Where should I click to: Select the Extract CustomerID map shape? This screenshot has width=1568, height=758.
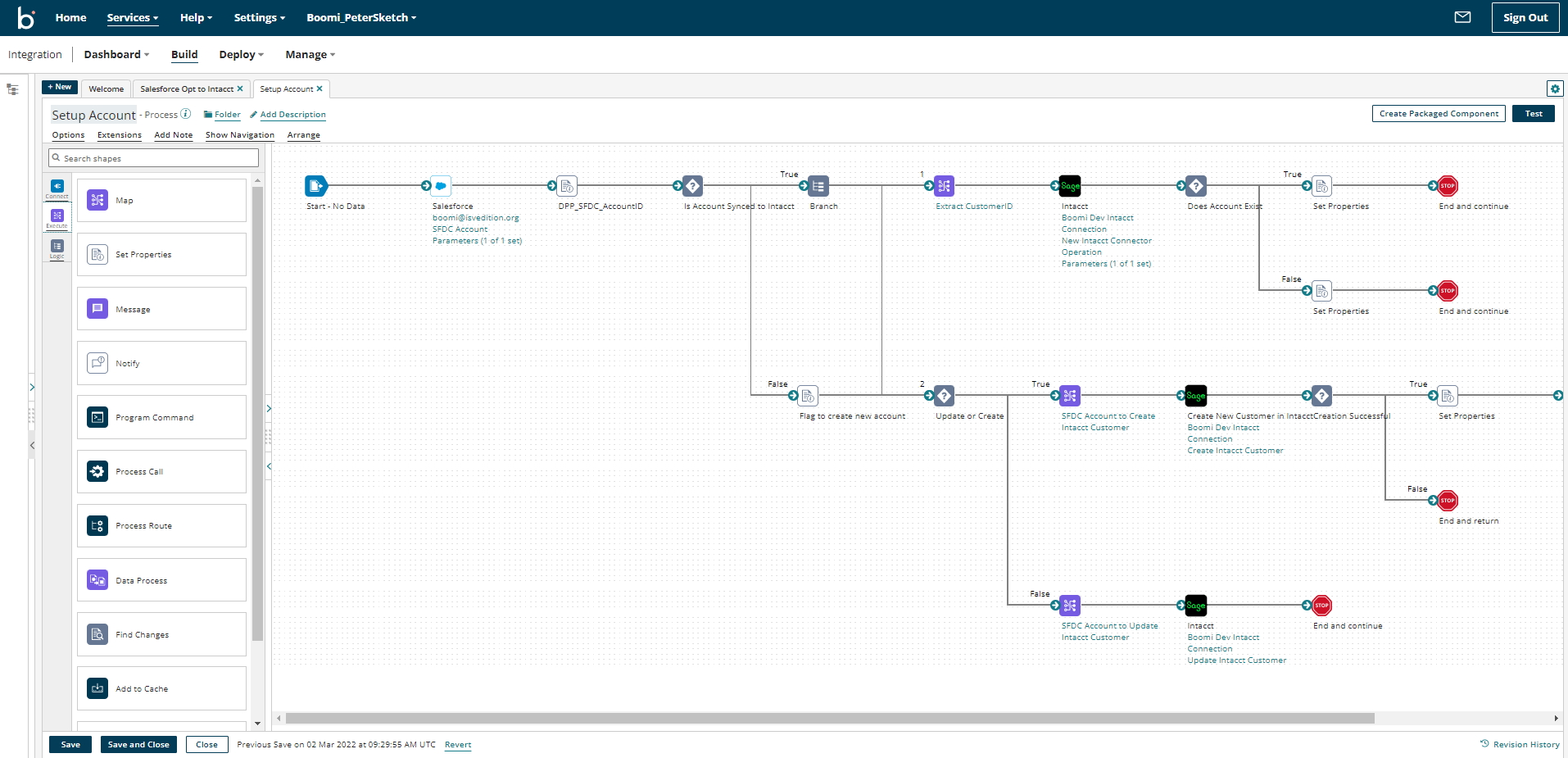944,186
